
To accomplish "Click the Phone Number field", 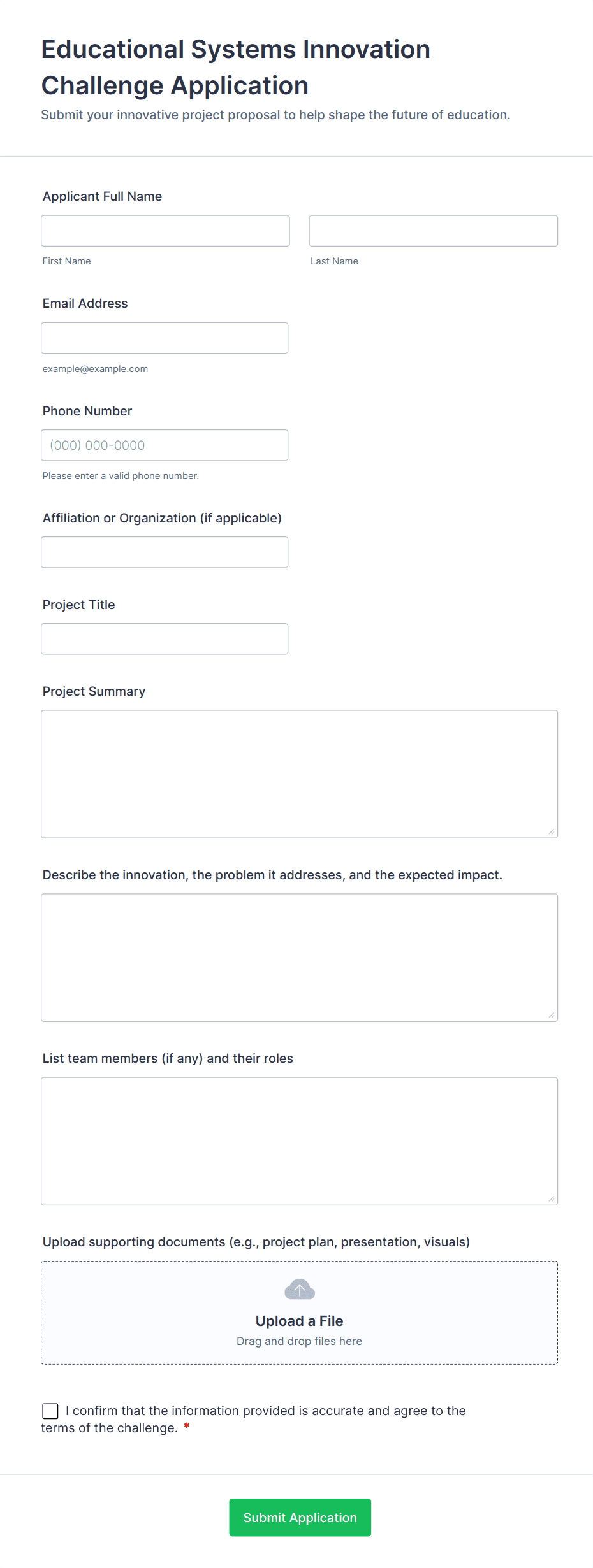I will coord(165,445).
